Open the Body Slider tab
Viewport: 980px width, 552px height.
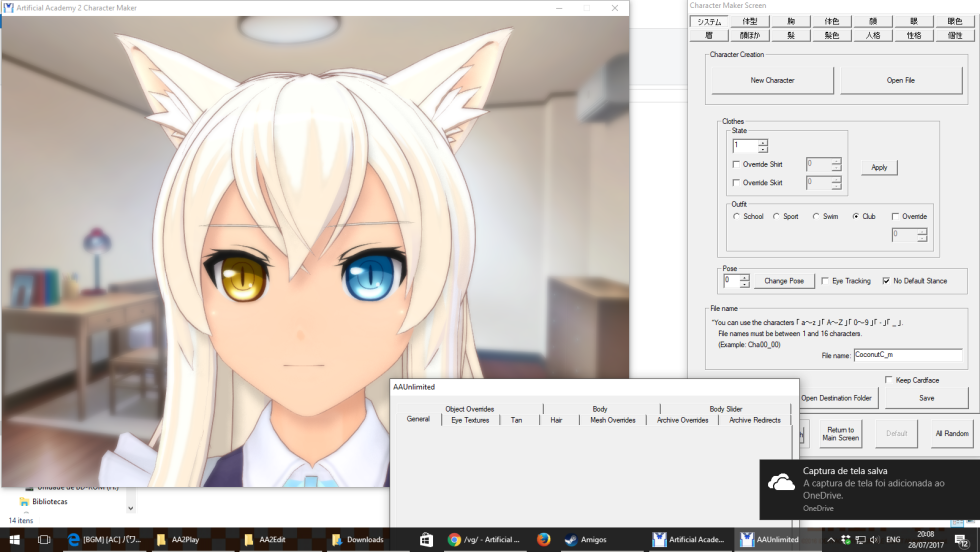pos(725,409)
